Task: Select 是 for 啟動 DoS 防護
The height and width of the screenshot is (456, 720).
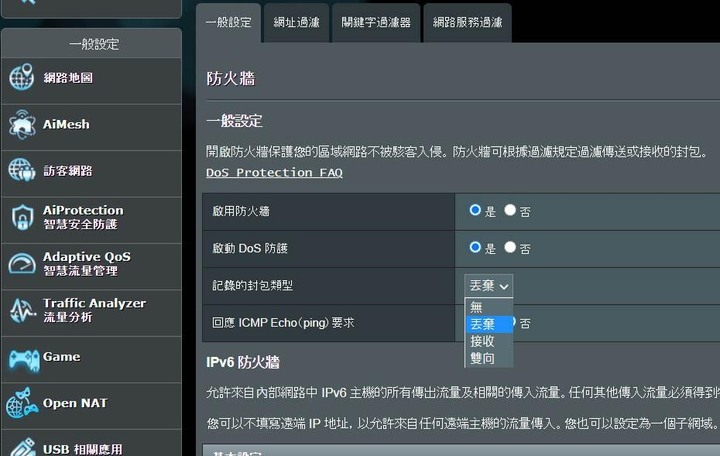Action: 475,248
